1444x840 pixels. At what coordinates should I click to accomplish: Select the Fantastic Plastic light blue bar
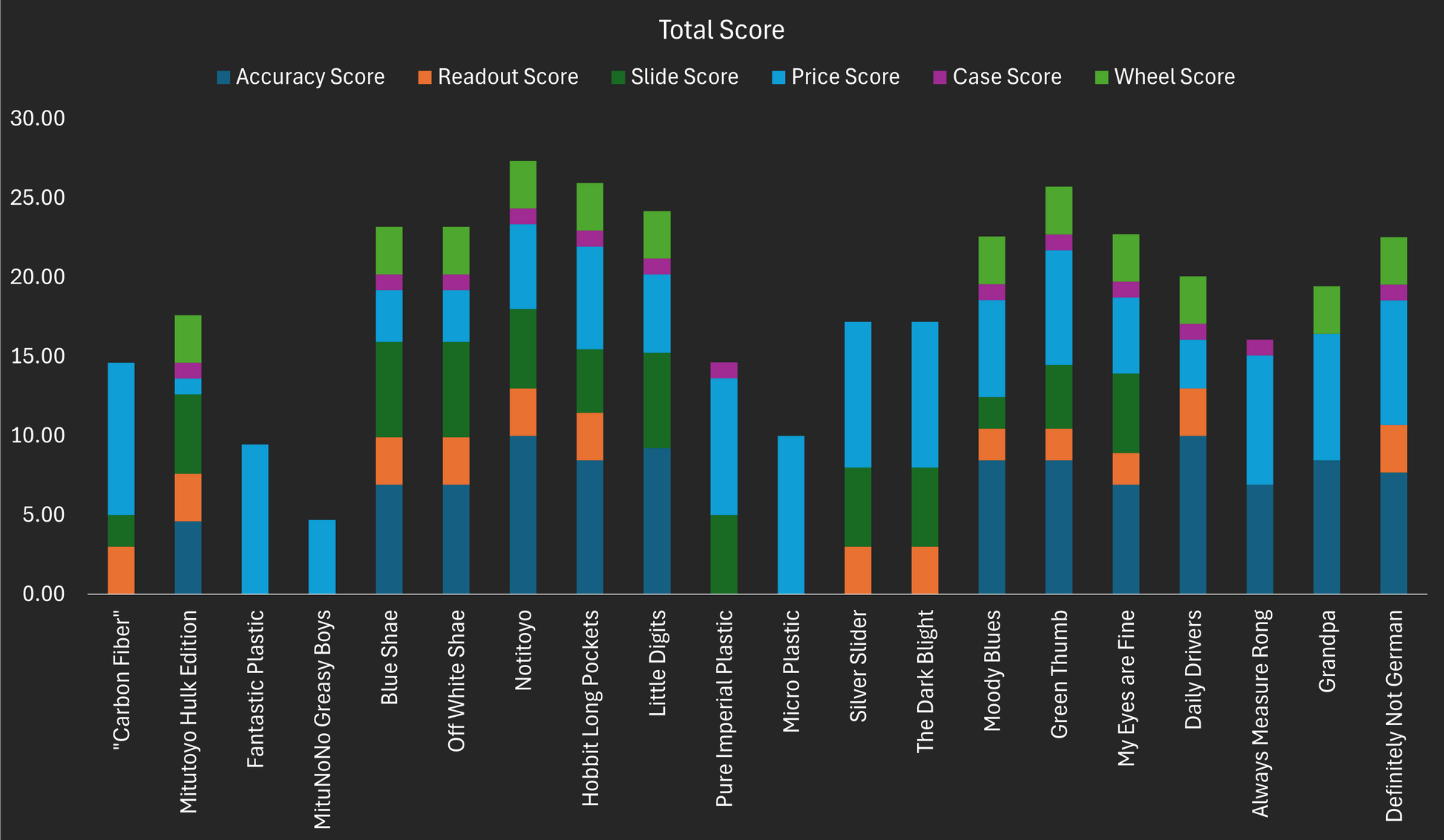tap(255, 519)
